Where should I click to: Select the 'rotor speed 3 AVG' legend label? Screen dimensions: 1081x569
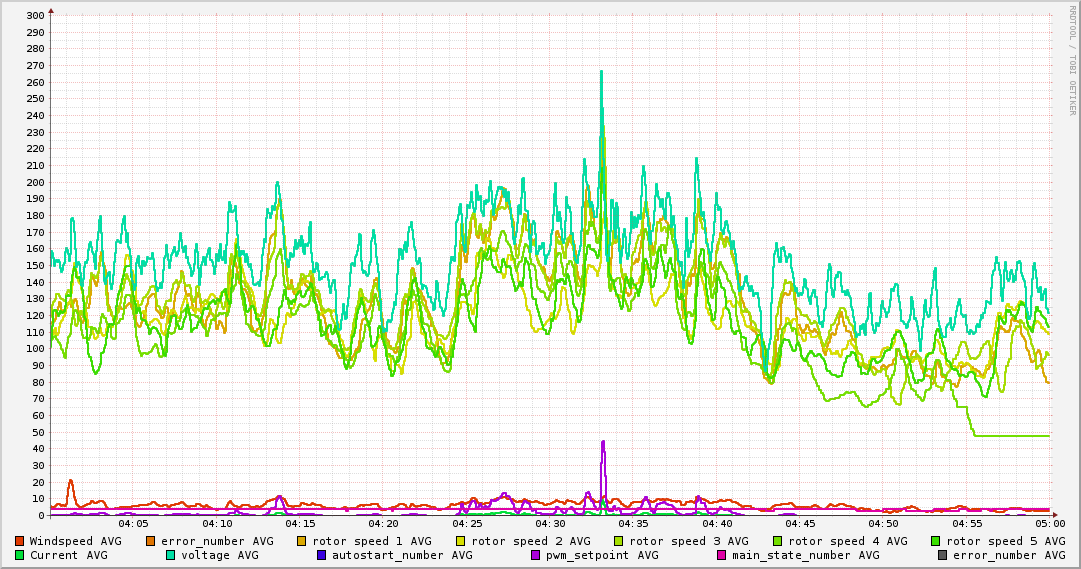[x=689, y=541]
